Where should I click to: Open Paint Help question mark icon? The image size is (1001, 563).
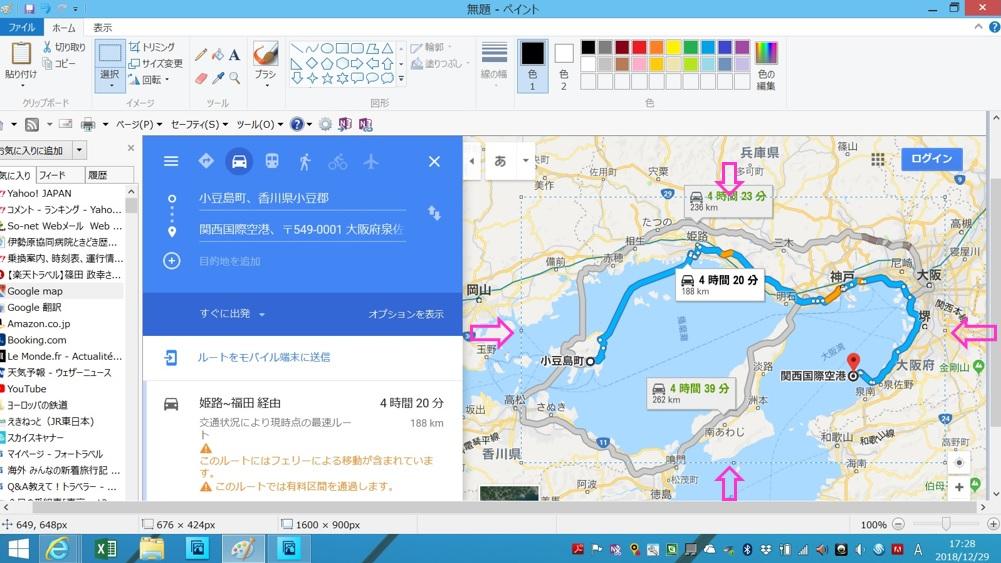coord(995,27)
